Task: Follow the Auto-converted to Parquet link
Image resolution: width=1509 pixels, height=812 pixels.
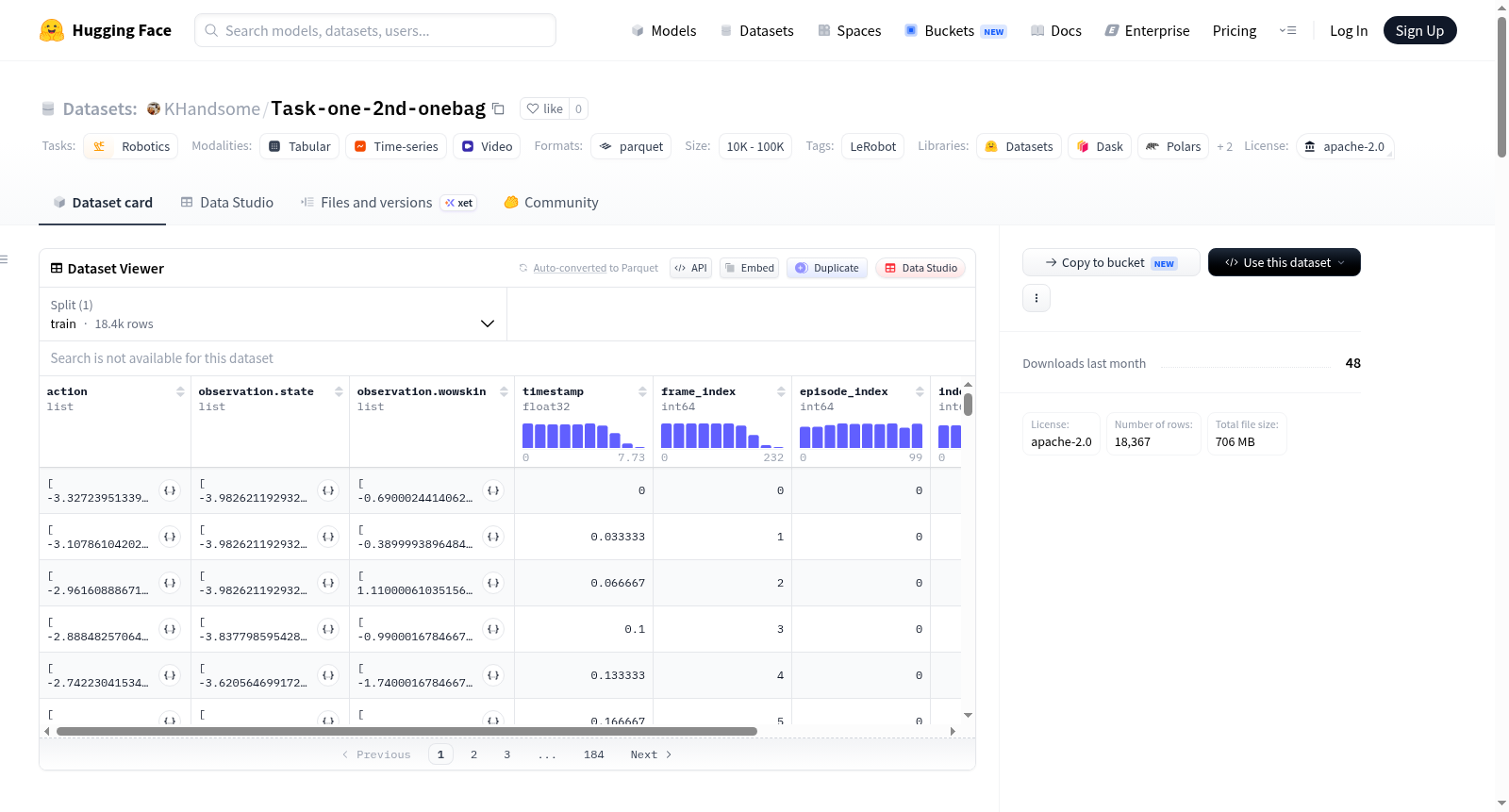Action: point(570,269)
